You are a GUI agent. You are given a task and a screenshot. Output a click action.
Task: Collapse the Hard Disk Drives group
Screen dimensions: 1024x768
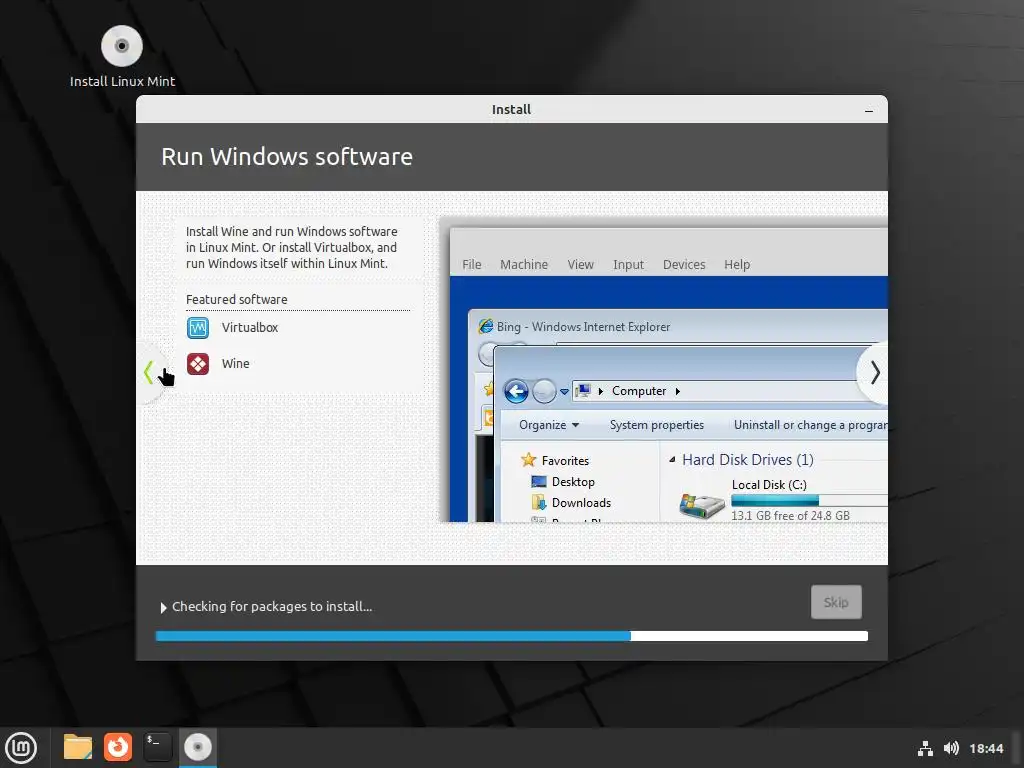coord(672,460)
